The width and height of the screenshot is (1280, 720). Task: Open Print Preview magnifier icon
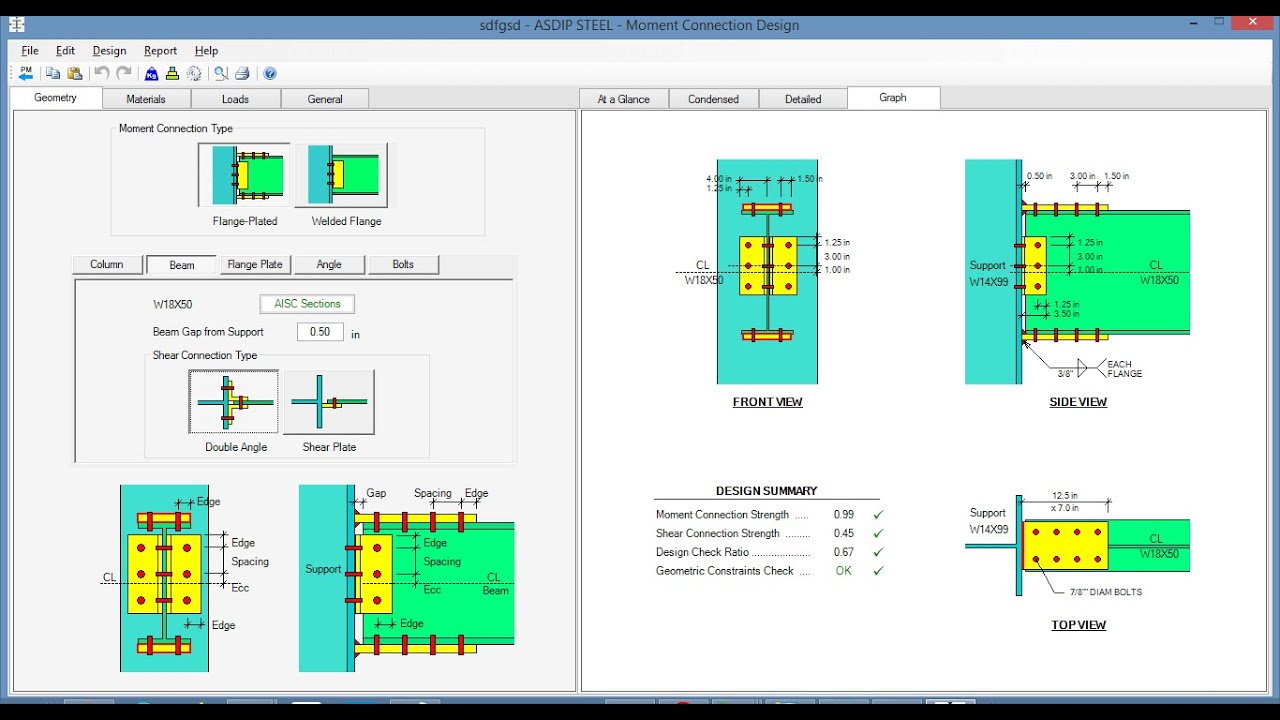point(221,73)
